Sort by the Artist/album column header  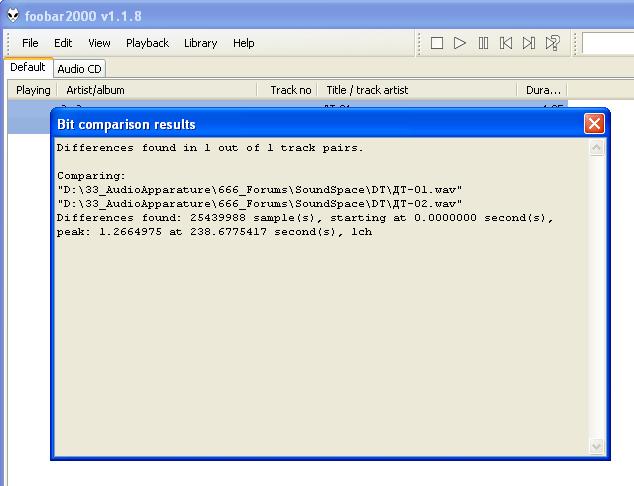click(x=157, y=90)
